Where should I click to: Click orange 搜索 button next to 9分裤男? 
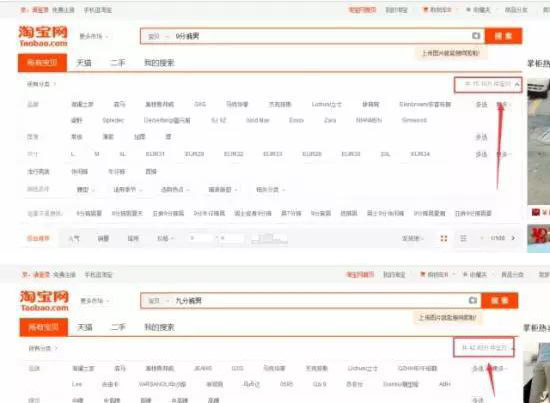point(503,36)
